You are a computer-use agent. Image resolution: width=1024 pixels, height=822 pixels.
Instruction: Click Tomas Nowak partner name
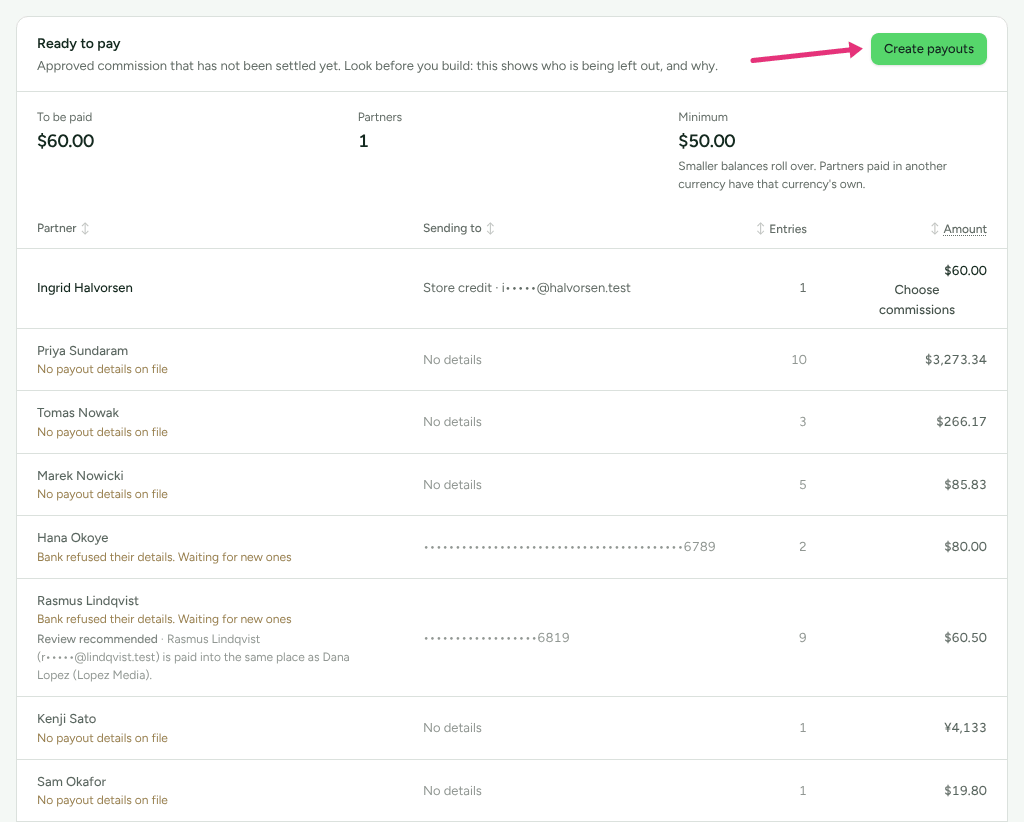78,413
